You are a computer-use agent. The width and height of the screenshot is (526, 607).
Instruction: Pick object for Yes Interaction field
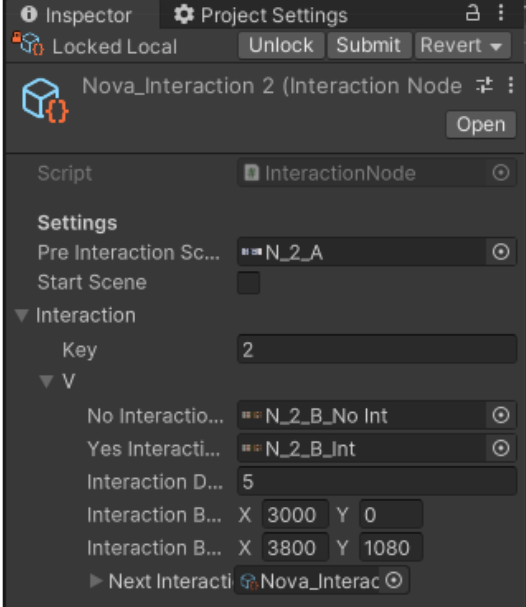501,448
